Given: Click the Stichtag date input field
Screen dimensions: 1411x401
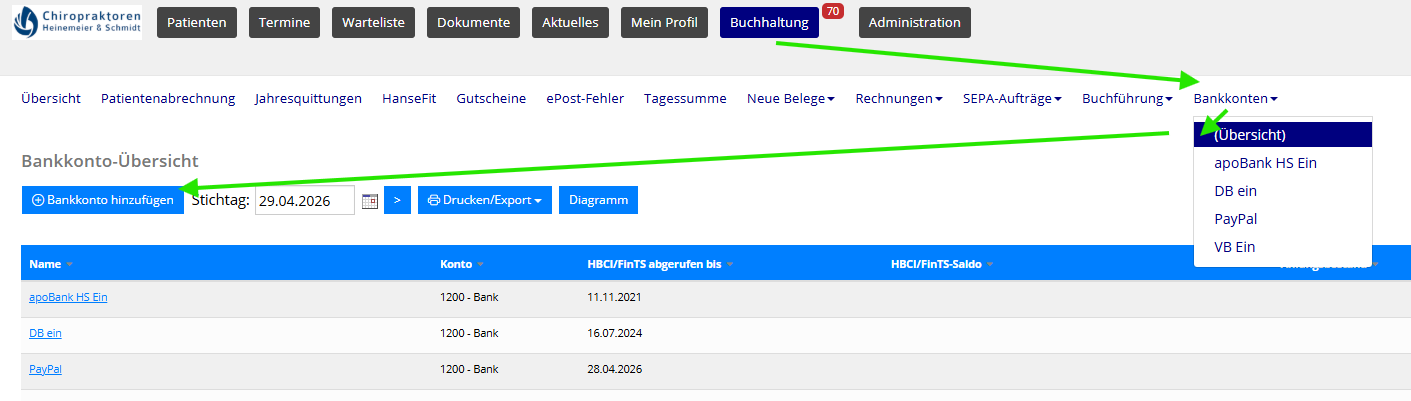Looking at the screenshot, I should 304,200.
